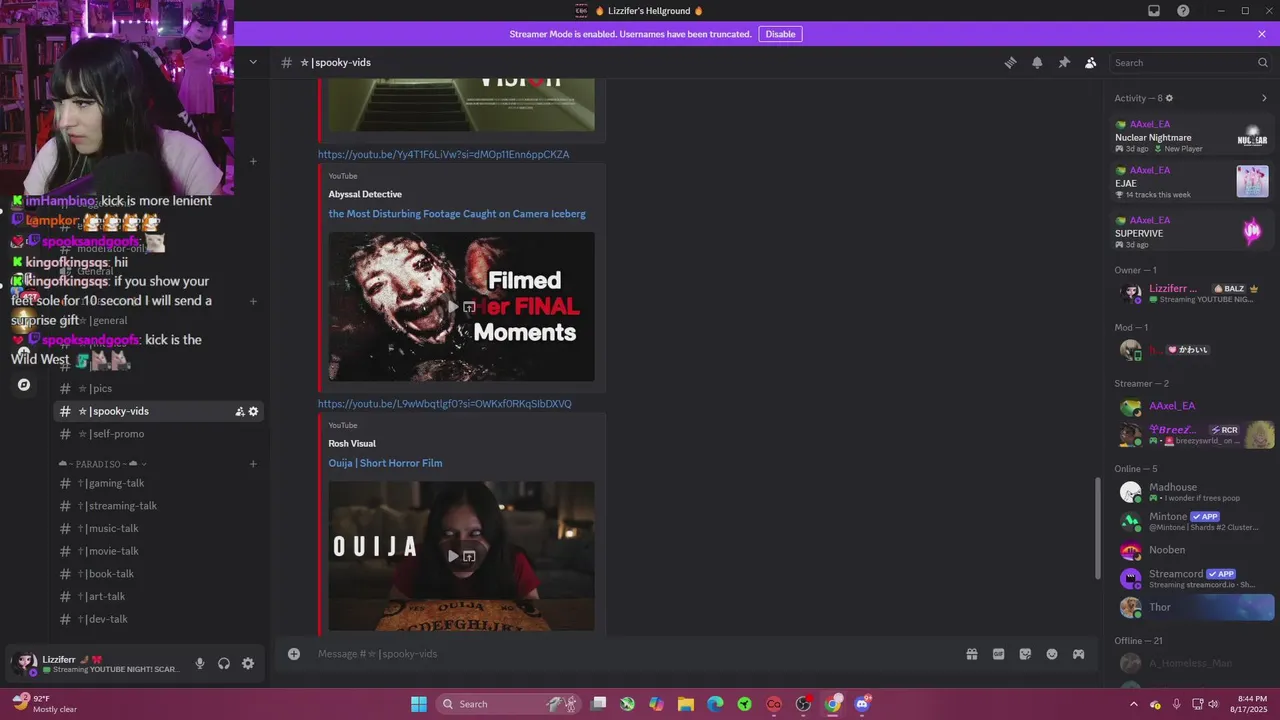Screen dimensions: 1280x720
Task: Open the Abyssal Detective channel name
Action: (x=365, y=194)
